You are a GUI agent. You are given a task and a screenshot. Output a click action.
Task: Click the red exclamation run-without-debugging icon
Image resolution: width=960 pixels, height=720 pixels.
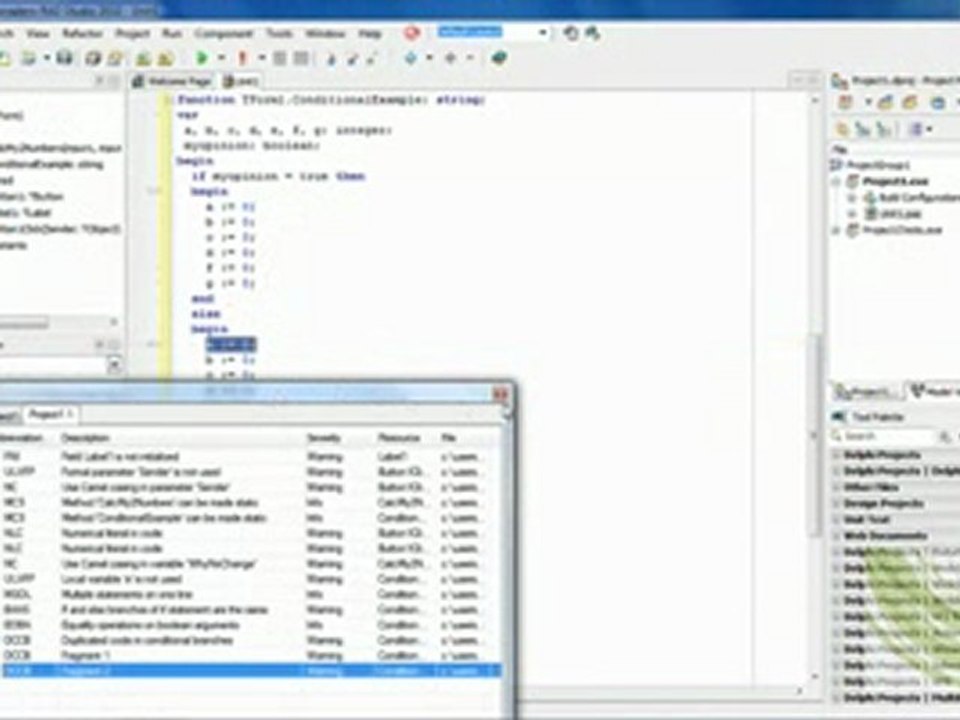[242, 58]
